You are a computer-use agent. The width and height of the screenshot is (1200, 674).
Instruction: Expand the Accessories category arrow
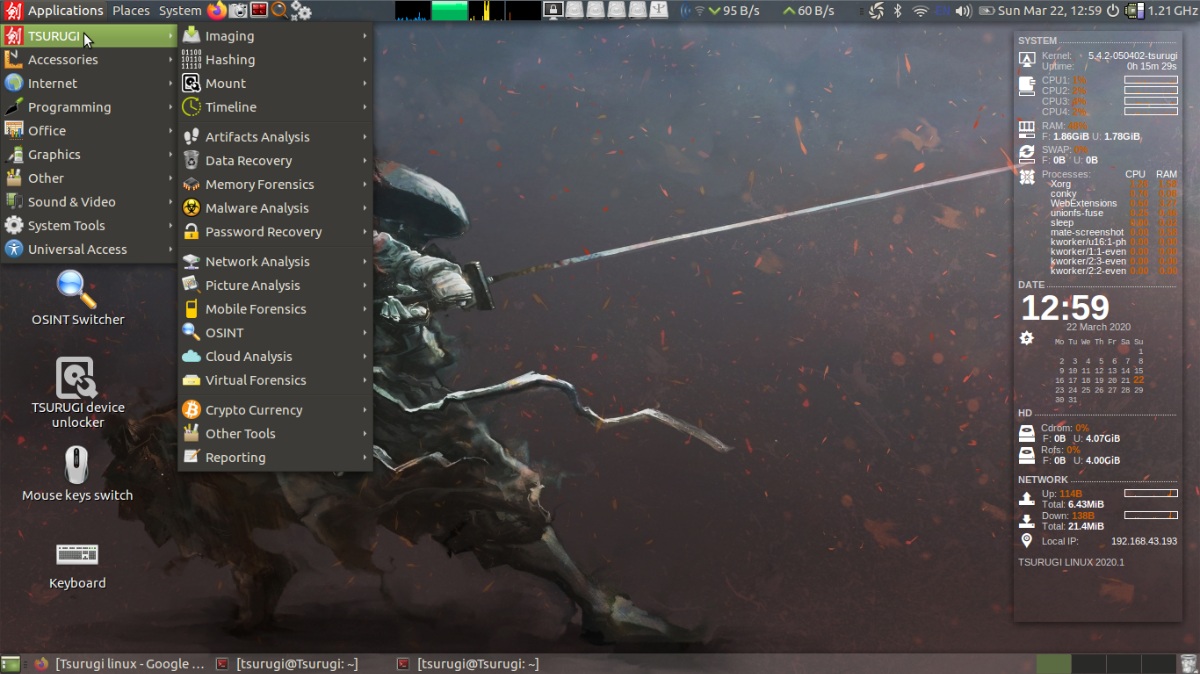point(171,60)
